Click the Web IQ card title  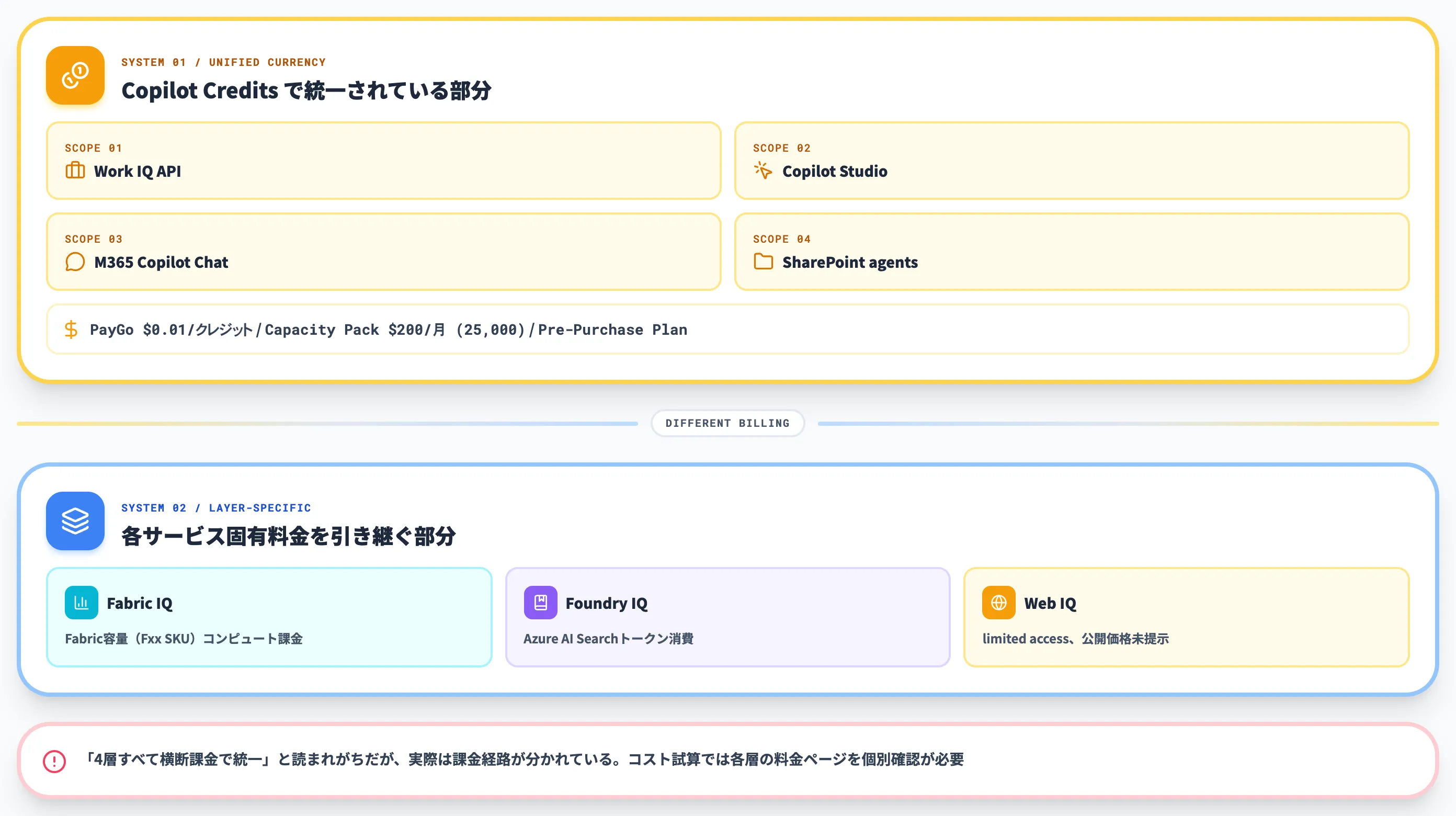click(1050, 604)
